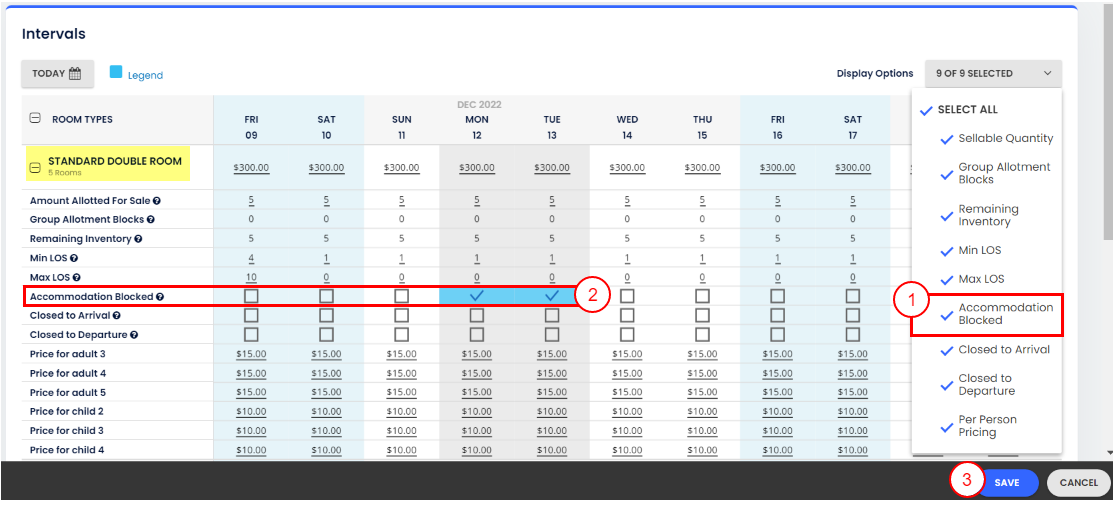This screenshot has width=1116, height=505.
Task: Uncheck Accommodation Blocked for Mon 12
Action: tap(477, 296)
